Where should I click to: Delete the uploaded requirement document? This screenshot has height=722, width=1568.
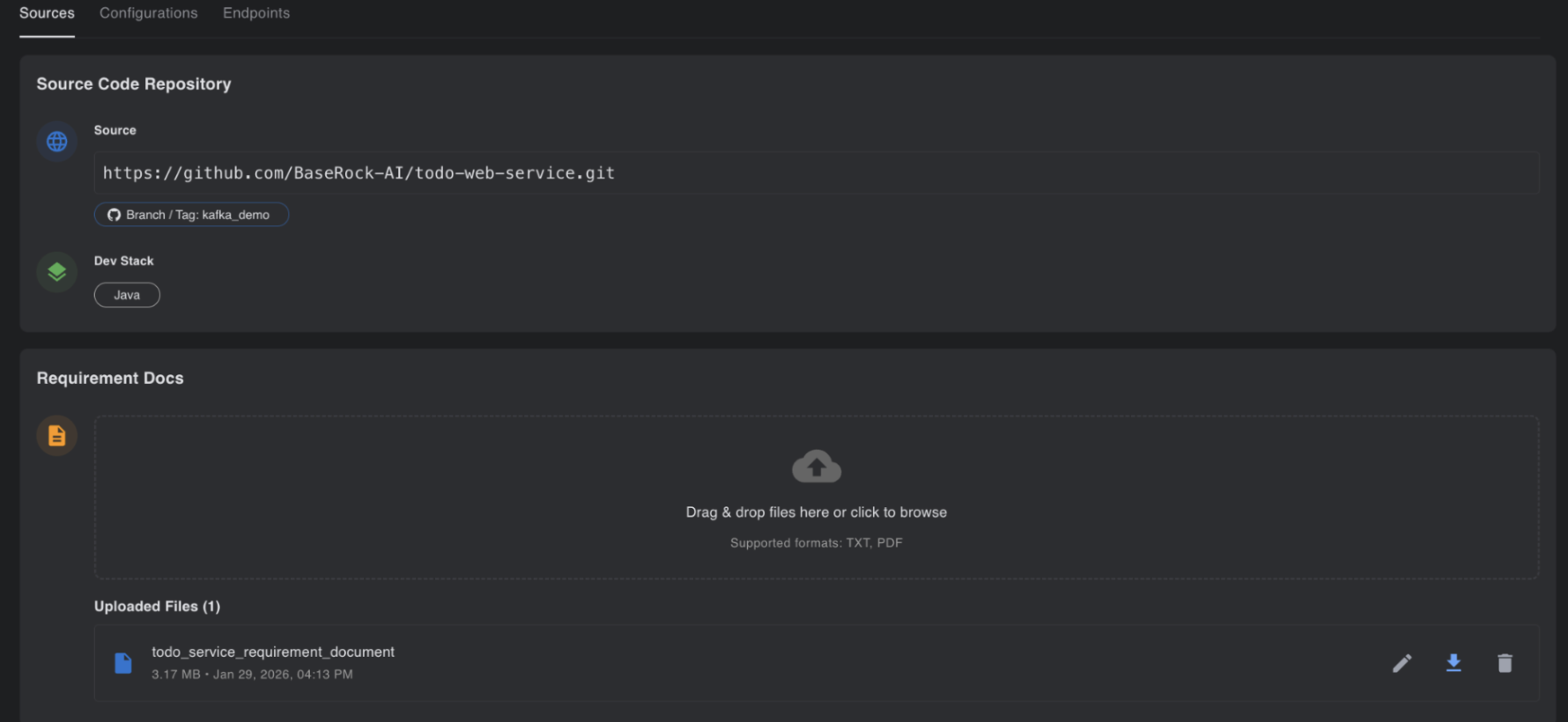(x=1505, y=663)
